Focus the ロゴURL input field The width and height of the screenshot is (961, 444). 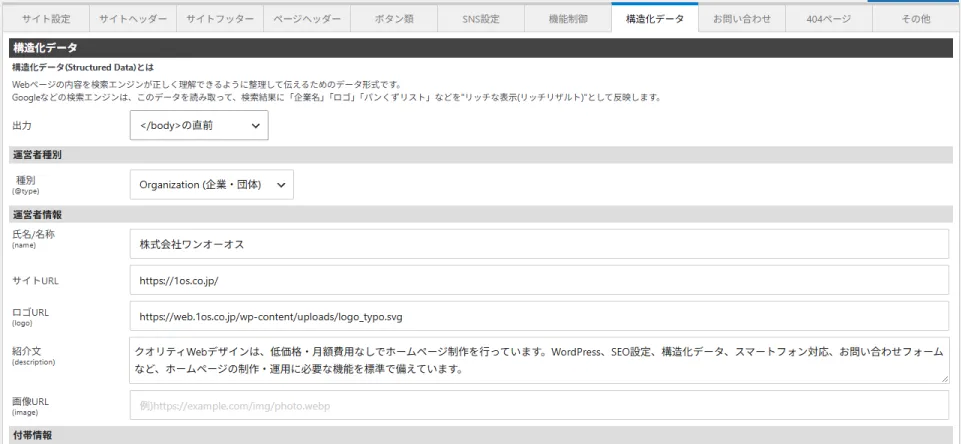pos(539,316)
